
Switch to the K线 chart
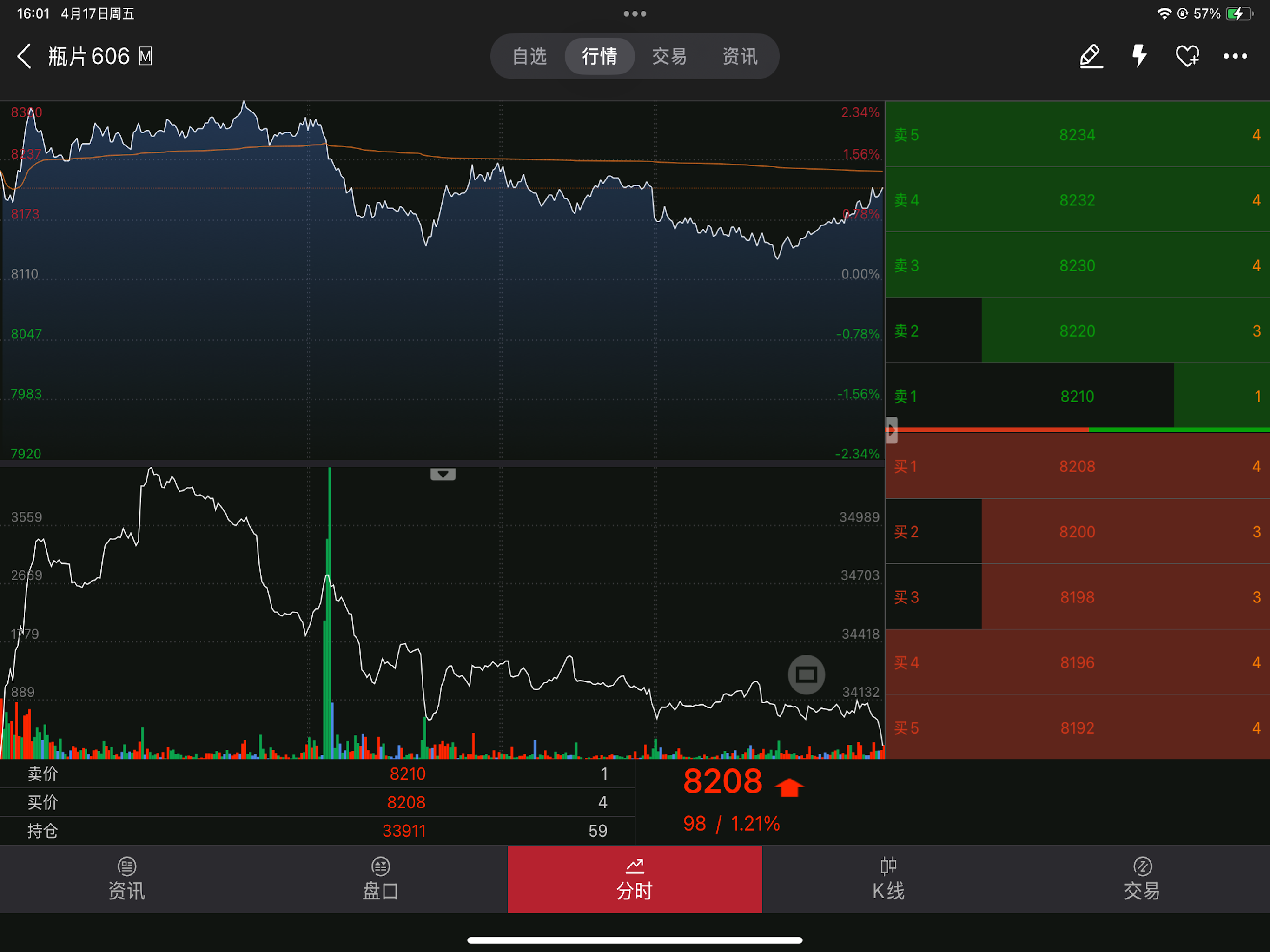[889, 879]
